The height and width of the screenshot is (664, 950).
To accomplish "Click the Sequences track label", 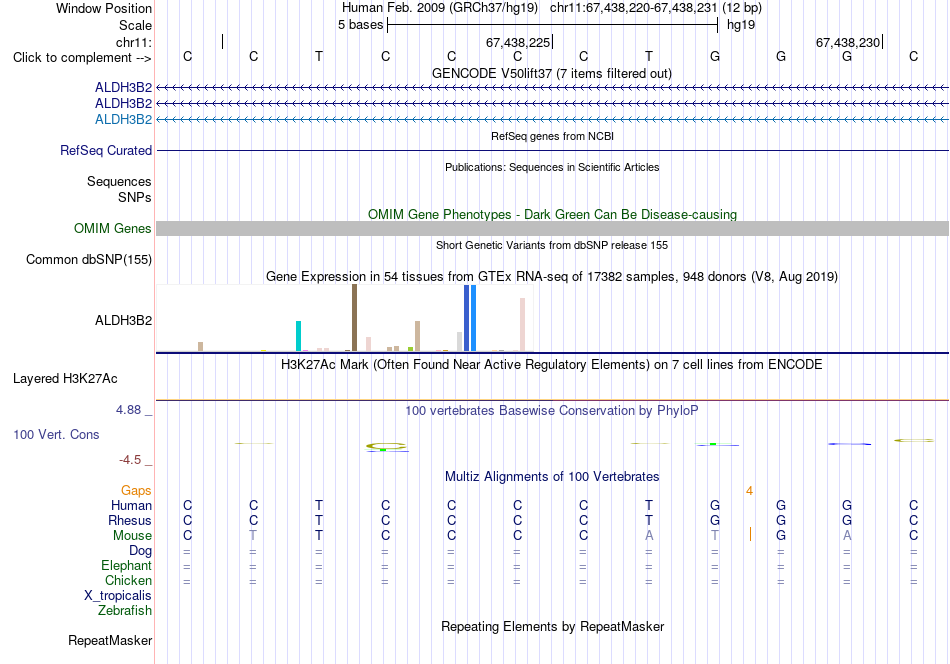I will pos(119,181).
